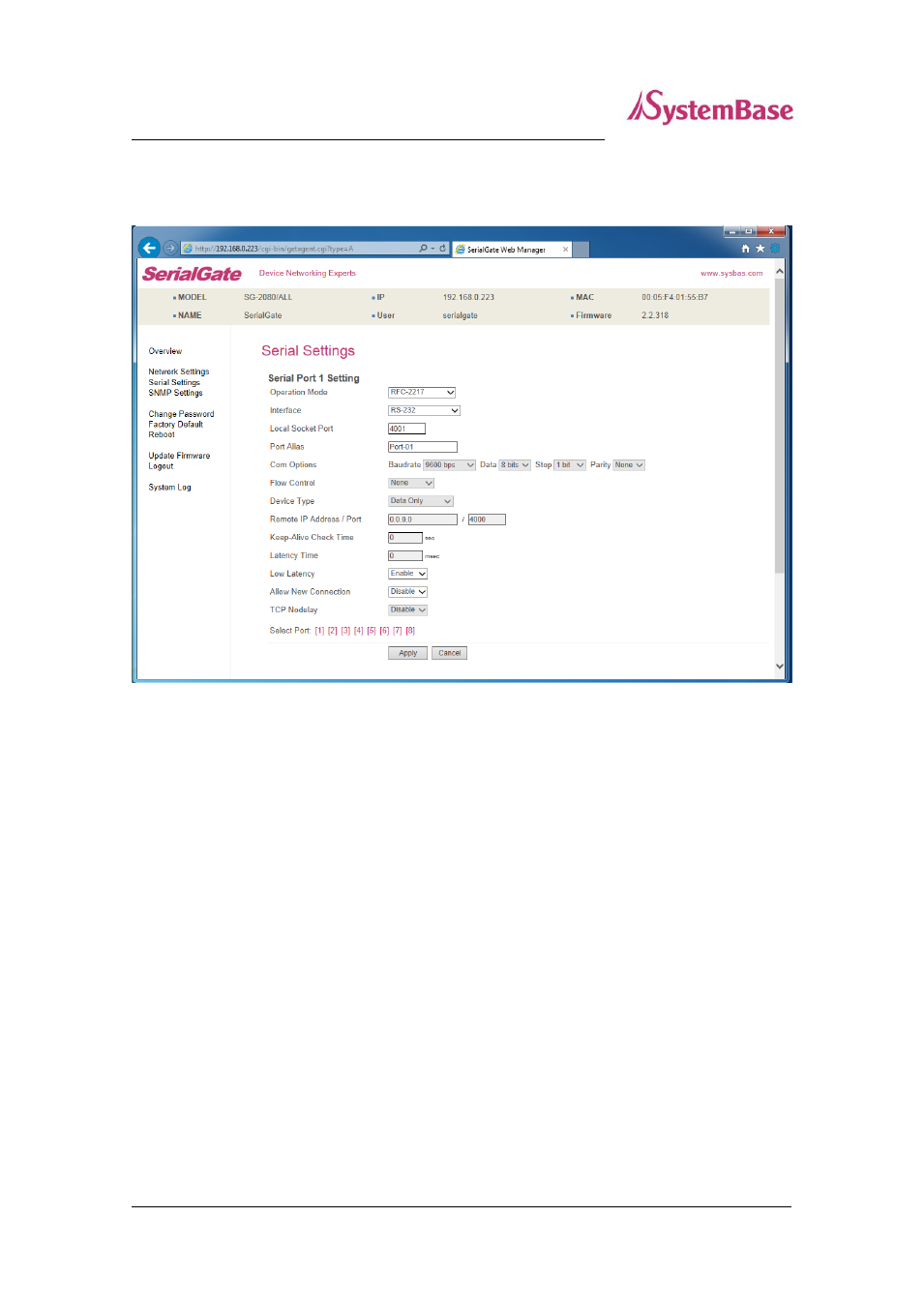Open Serial Settings in sidebar
The height and width of the screenshot is (1306, 924).
[174, 382]
